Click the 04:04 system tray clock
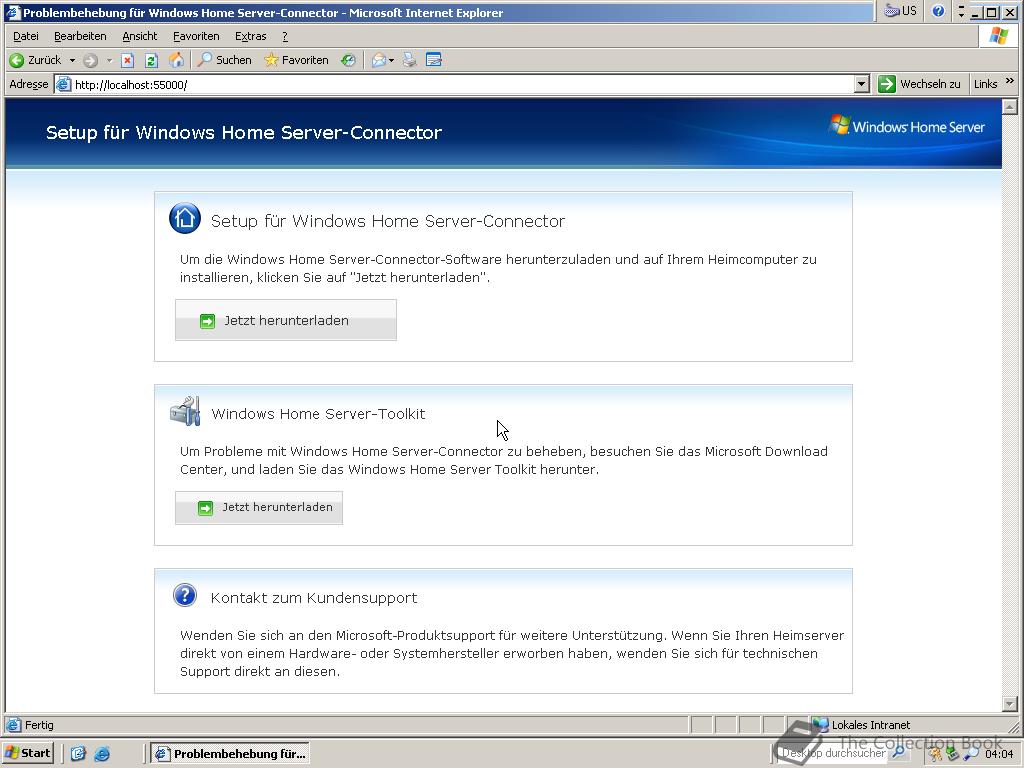This screenshot has height=768, width=1024. point(999,754)
